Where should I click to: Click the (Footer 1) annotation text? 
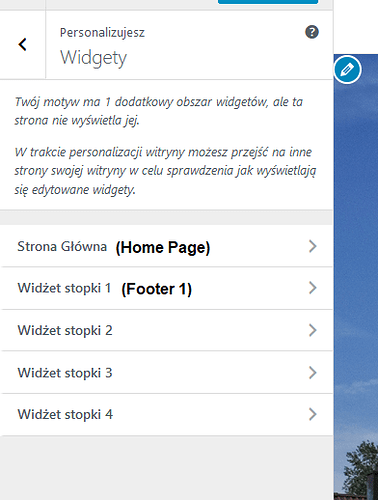[x=157, y=289]
